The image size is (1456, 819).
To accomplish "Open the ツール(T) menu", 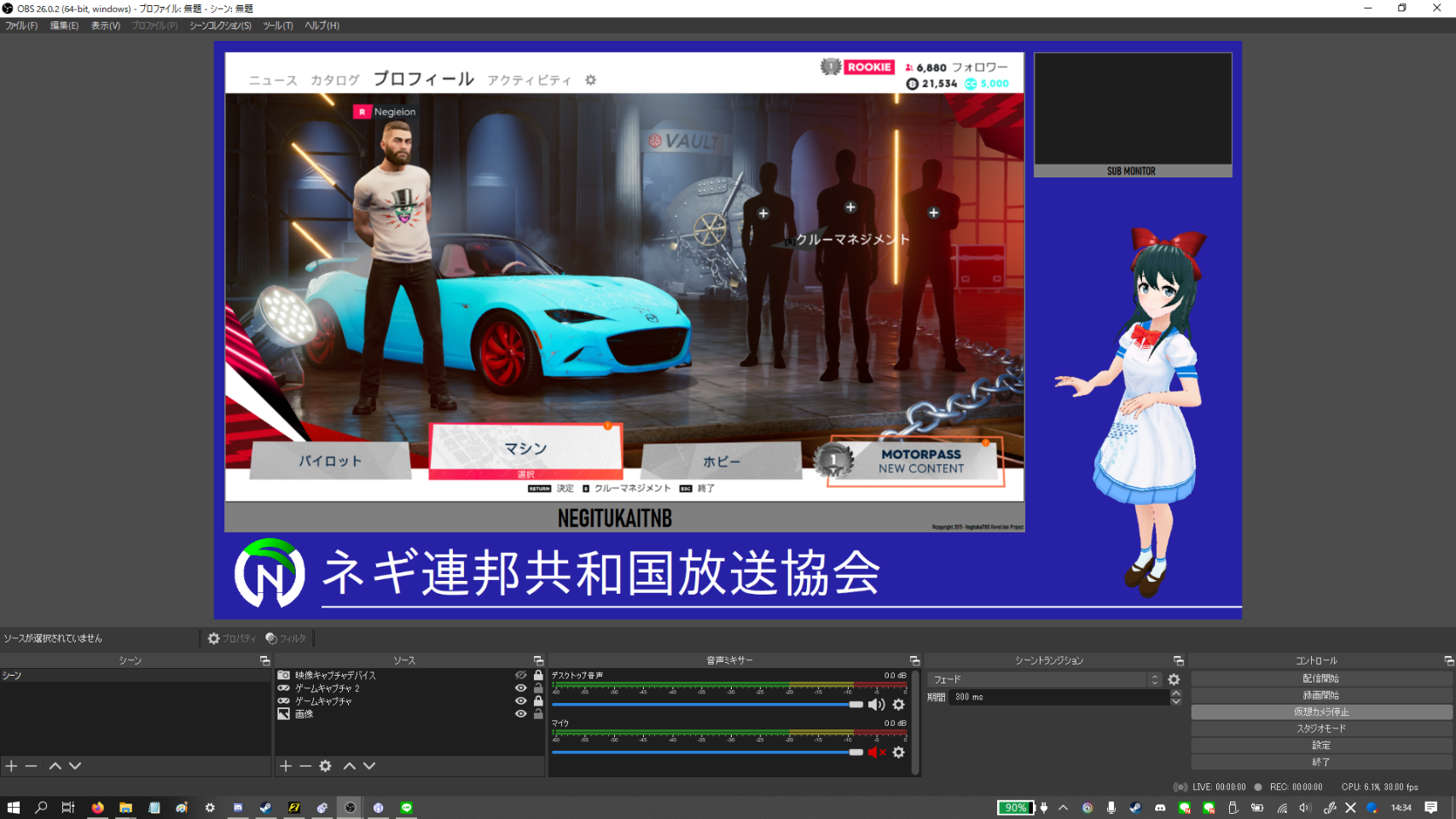I will [x=277, y=26].
